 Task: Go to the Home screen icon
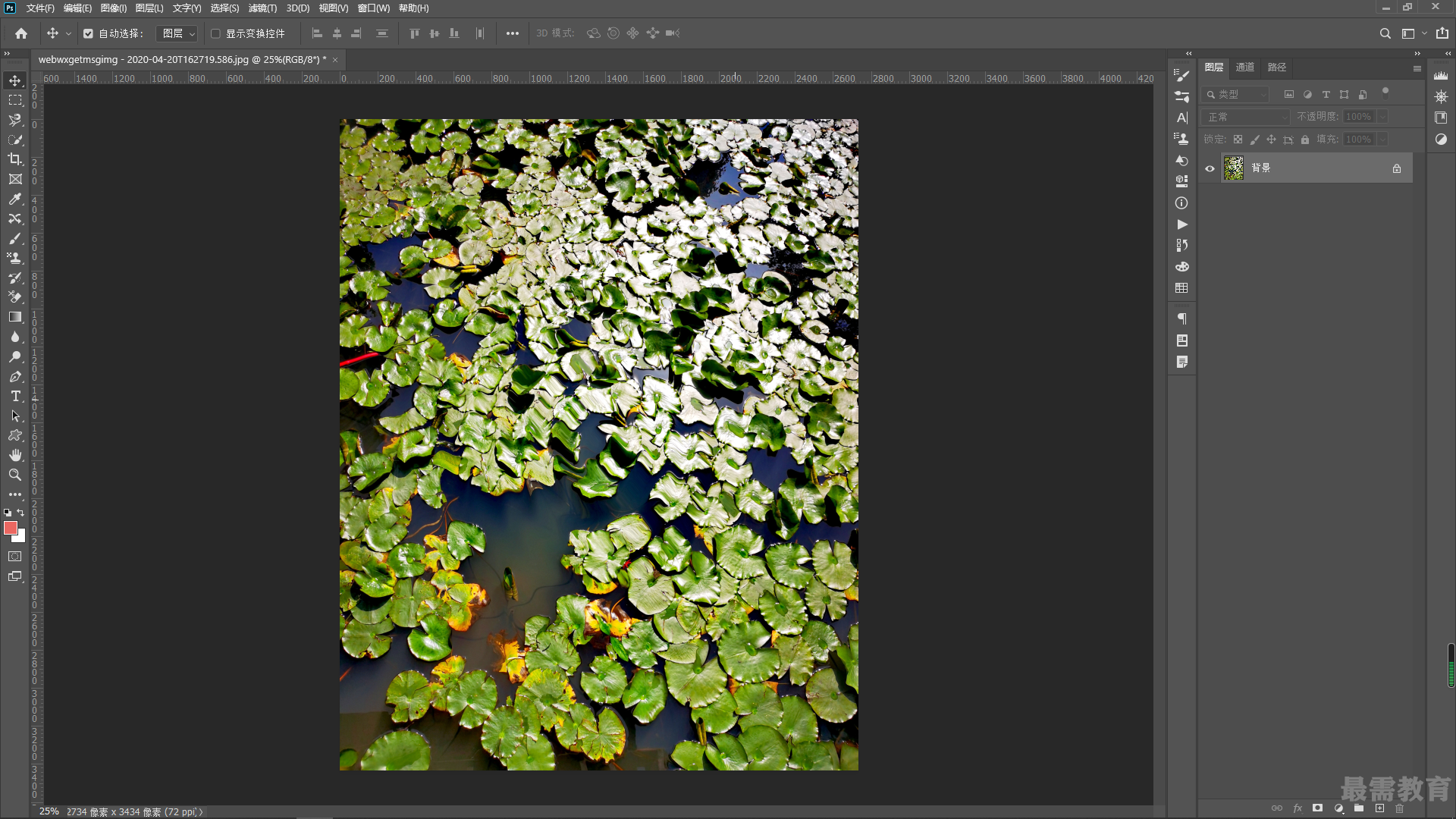[21, 33]
